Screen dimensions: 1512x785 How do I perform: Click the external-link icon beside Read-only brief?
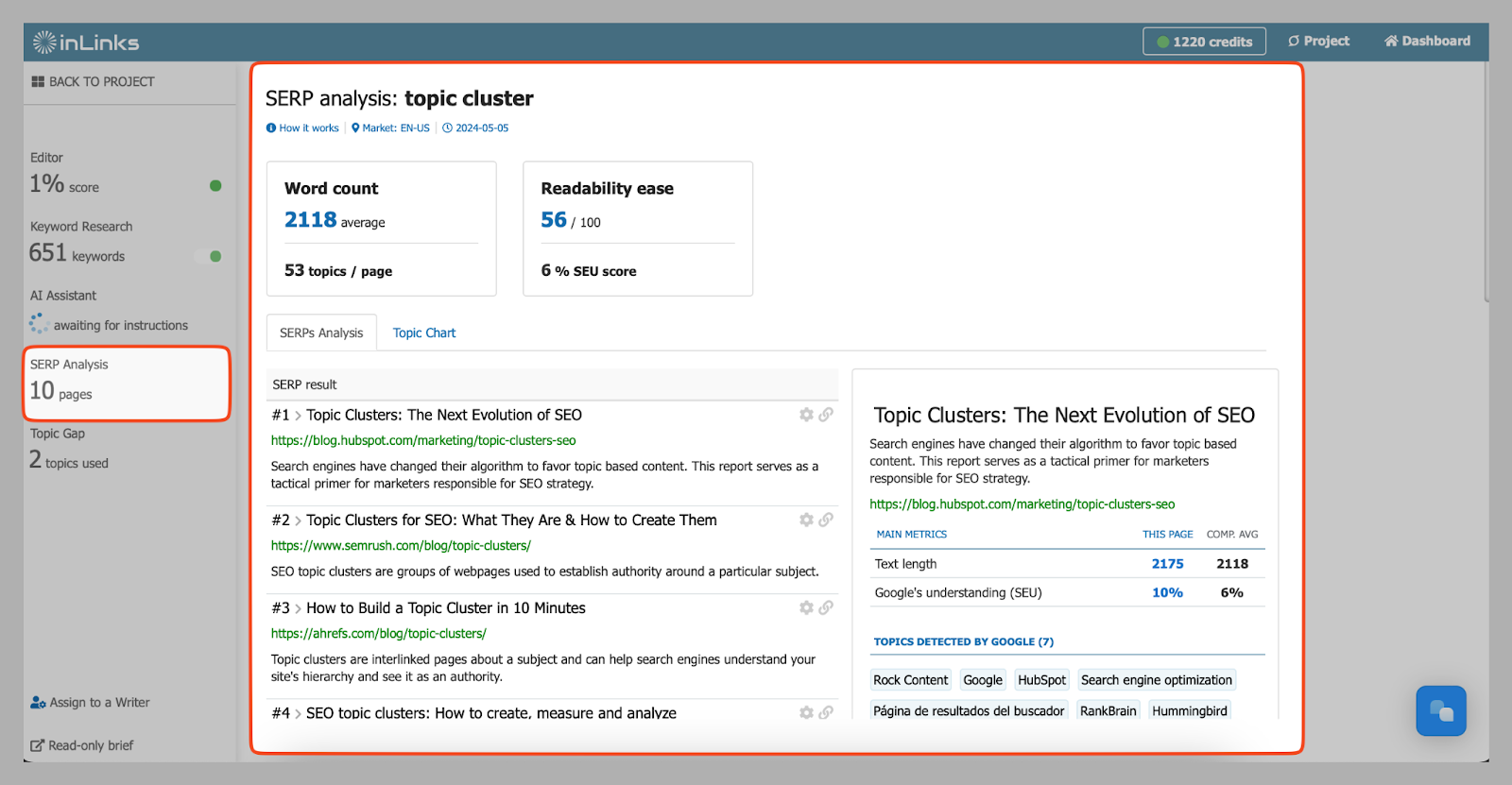pos(38,745)
